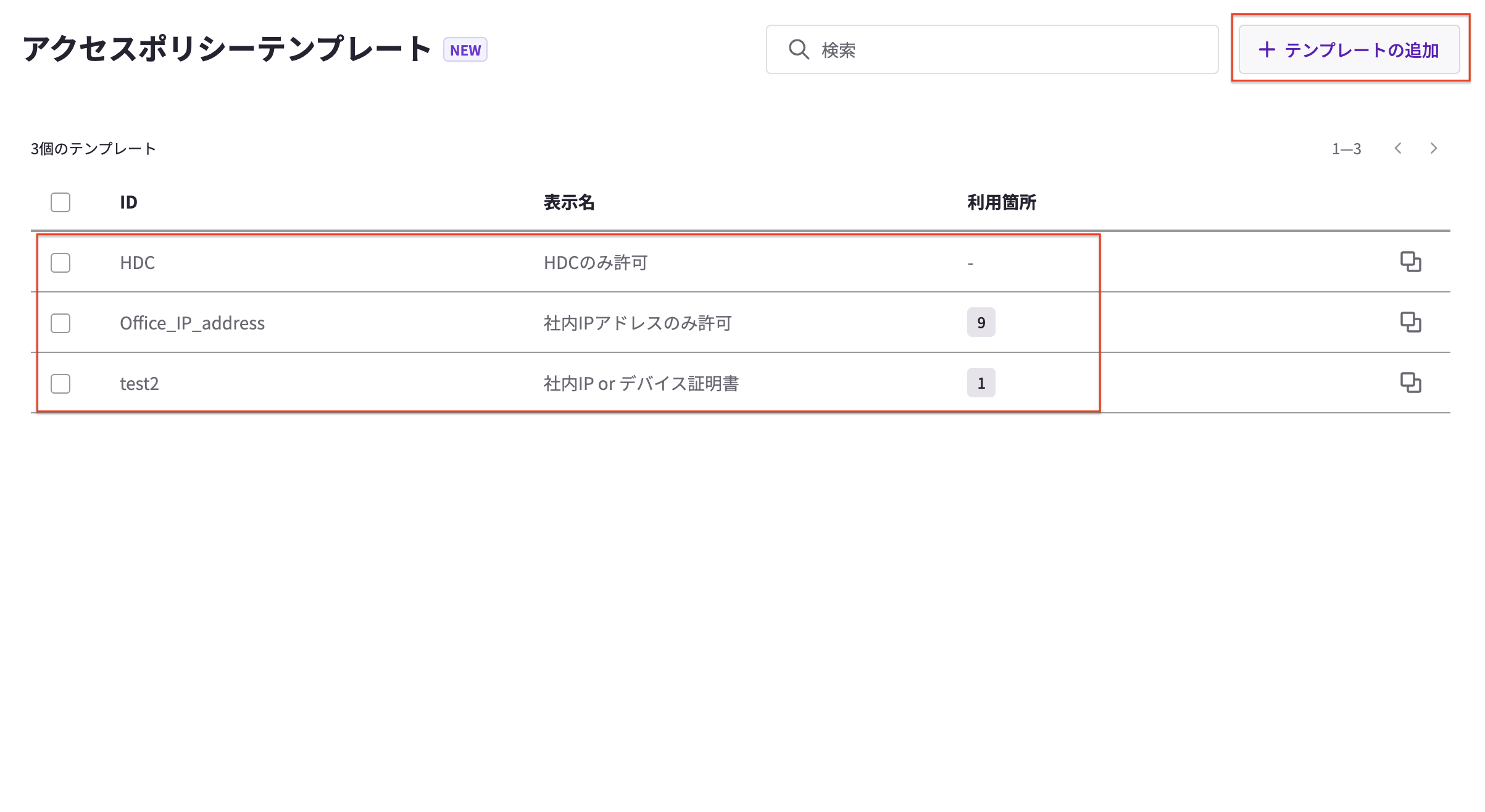This screenshot has width=1485, height=812.
Task: Open the HDC template by clicking its ID
Action: pyautogui.click(x=137, y=262)
